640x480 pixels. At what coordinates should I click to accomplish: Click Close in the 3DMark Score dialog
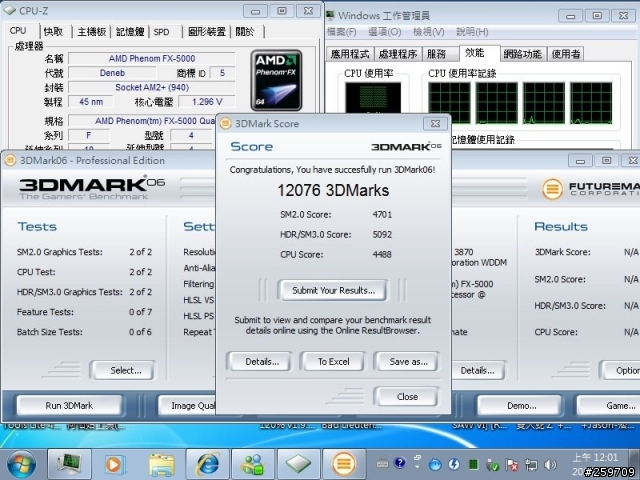pos(407,396)
